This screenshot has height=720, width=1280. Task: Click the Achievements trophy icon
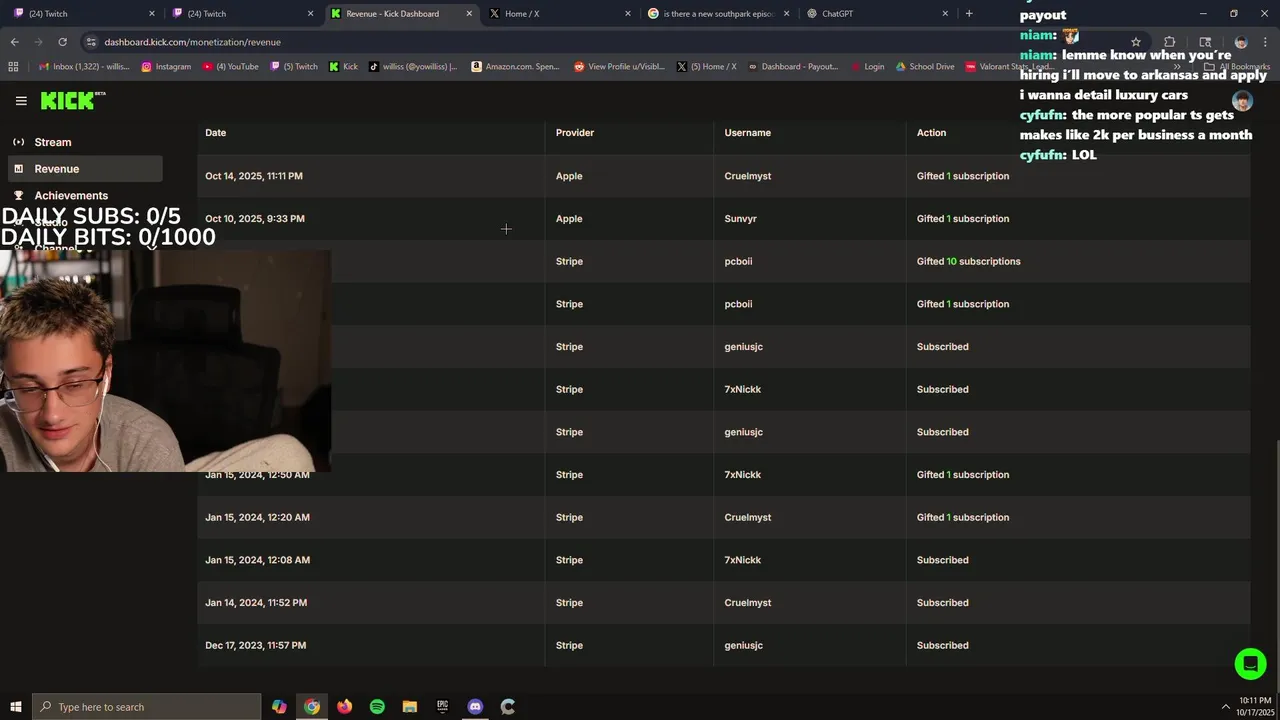click(18, 195)
